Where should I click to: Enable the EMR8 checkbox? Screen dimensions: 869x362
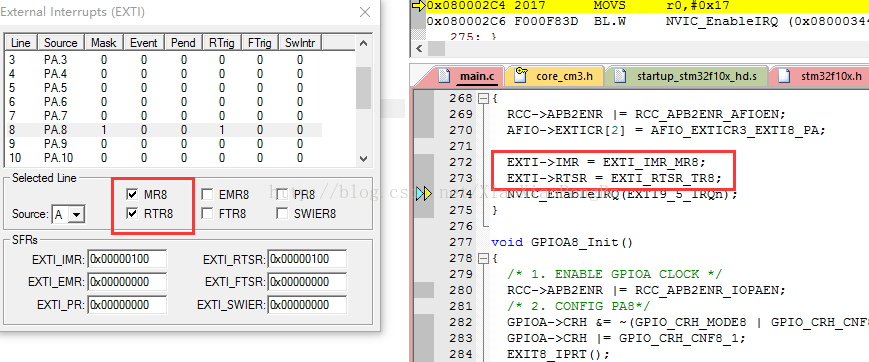(x=207, y=195)
